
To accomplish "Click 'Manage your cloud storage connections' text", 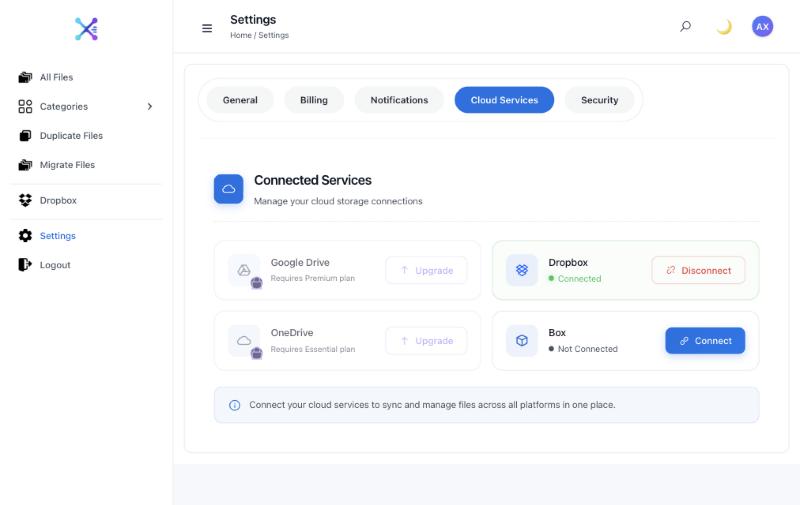I will point(338,201).
